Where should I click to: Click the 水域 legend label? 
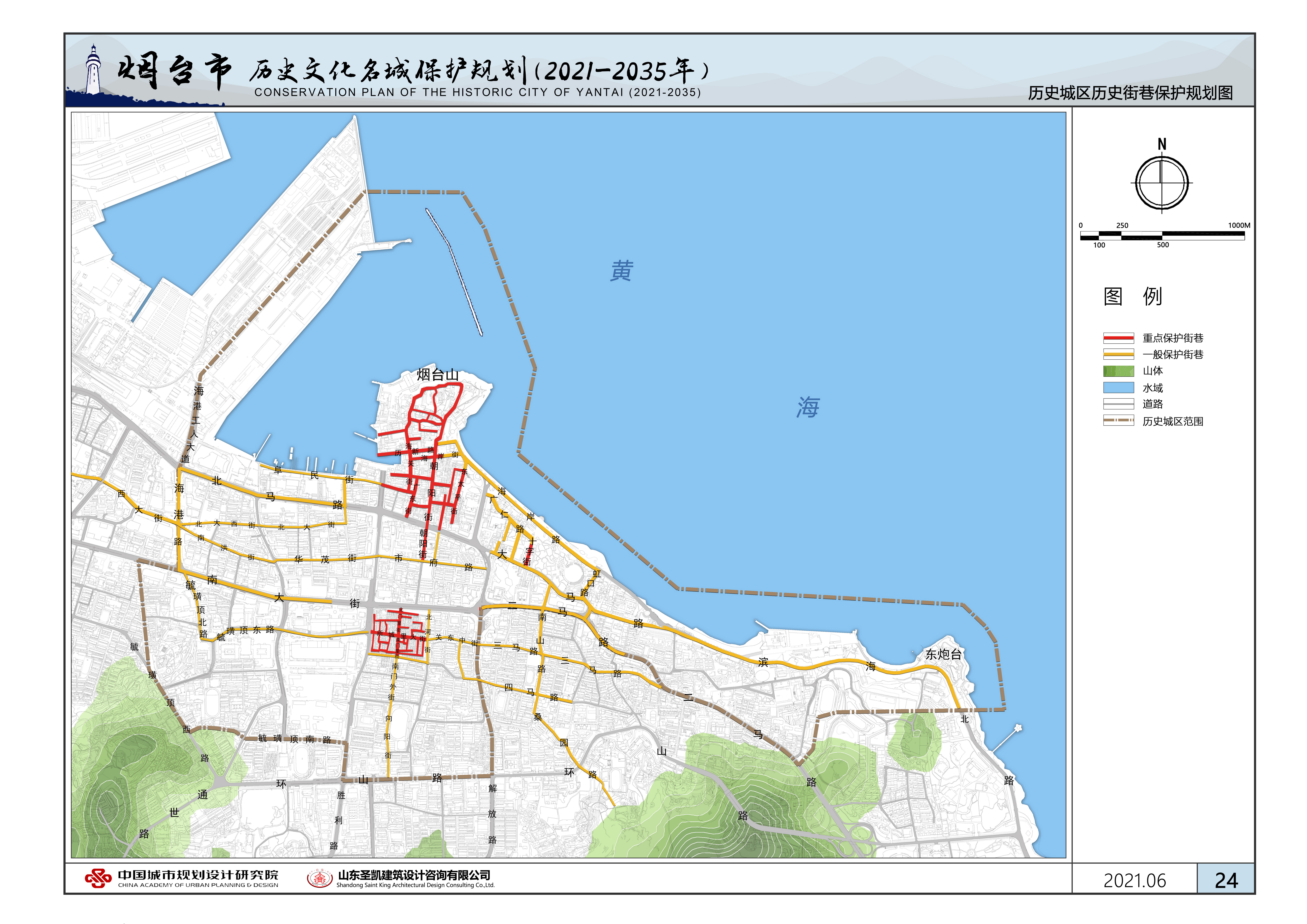click(1153, 388)
